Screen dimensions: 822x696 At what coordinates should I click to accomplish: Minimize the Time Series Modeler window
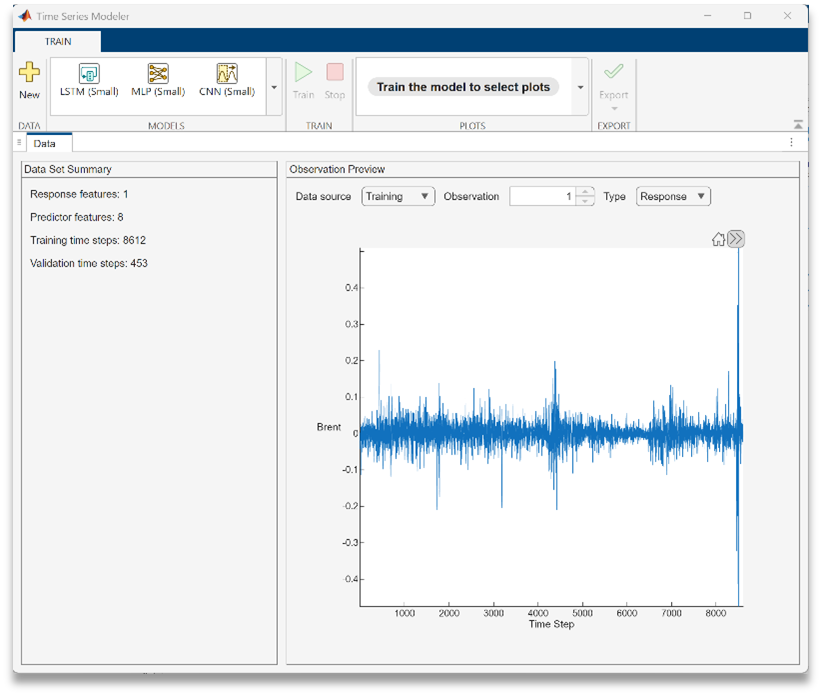708,16
